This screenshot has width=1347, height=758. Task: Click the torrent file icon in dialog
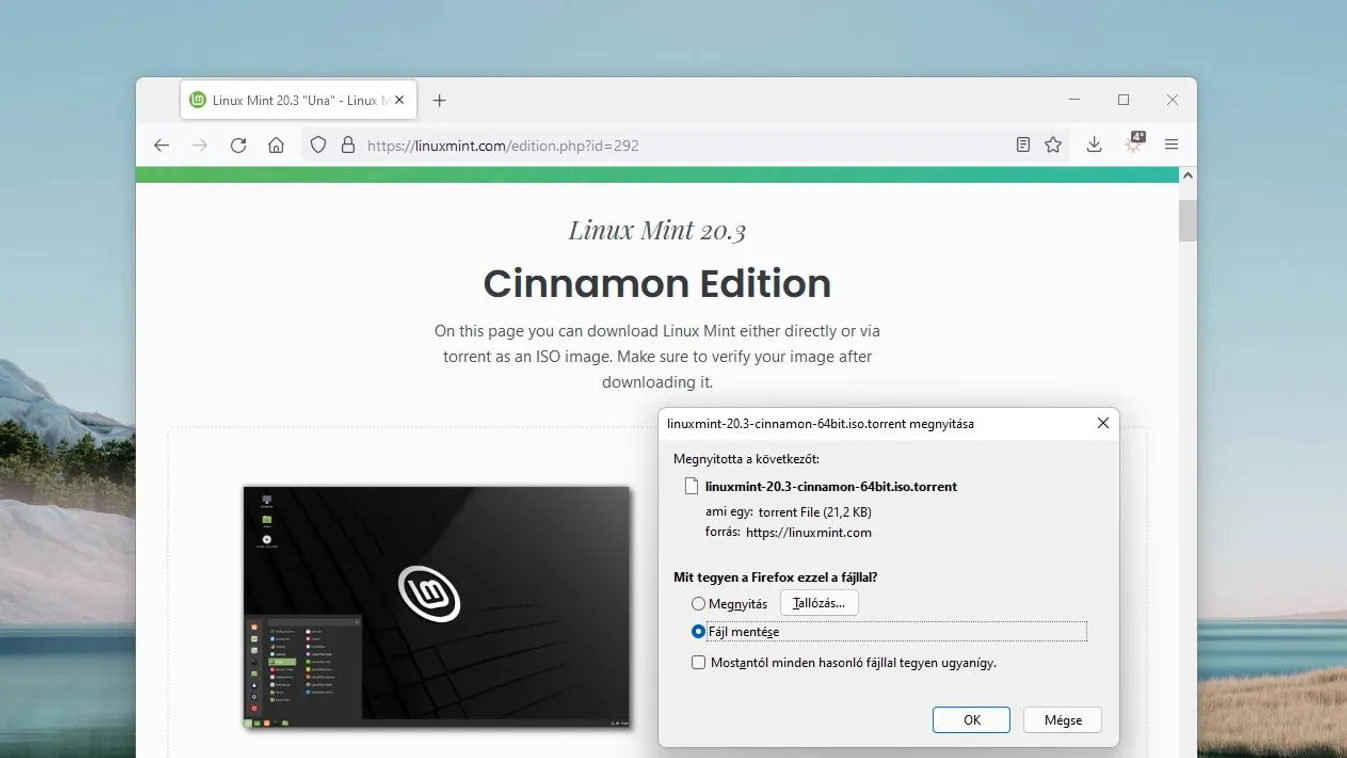[x=690, y=486]
